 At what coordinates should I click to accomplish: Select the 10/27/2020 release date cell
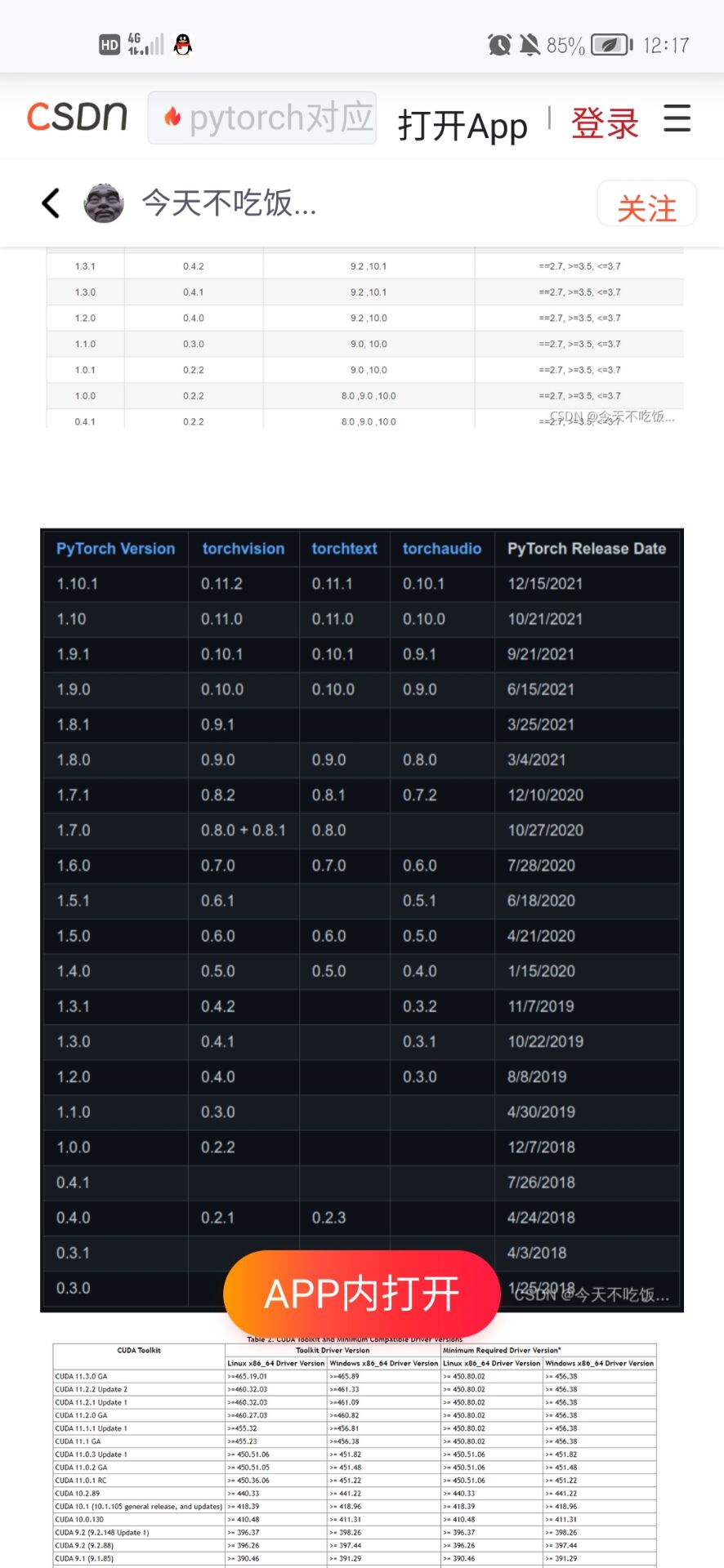point(545,831)
